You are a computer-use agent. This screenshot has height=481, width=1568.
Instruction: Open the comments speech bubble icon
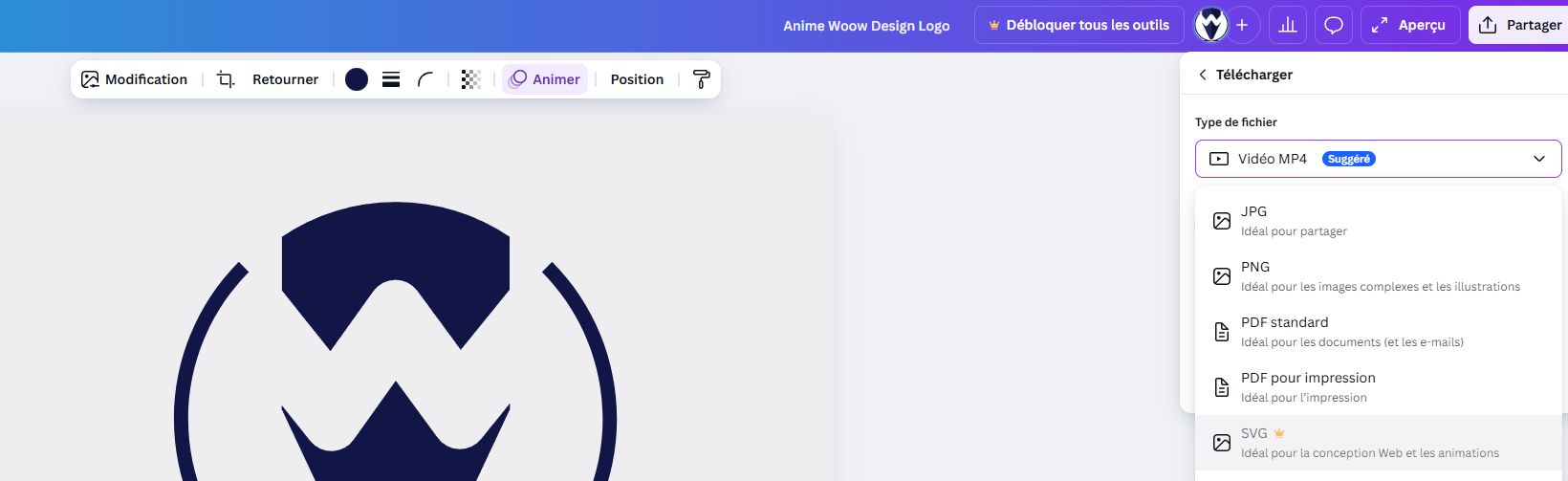point(1334,26)
